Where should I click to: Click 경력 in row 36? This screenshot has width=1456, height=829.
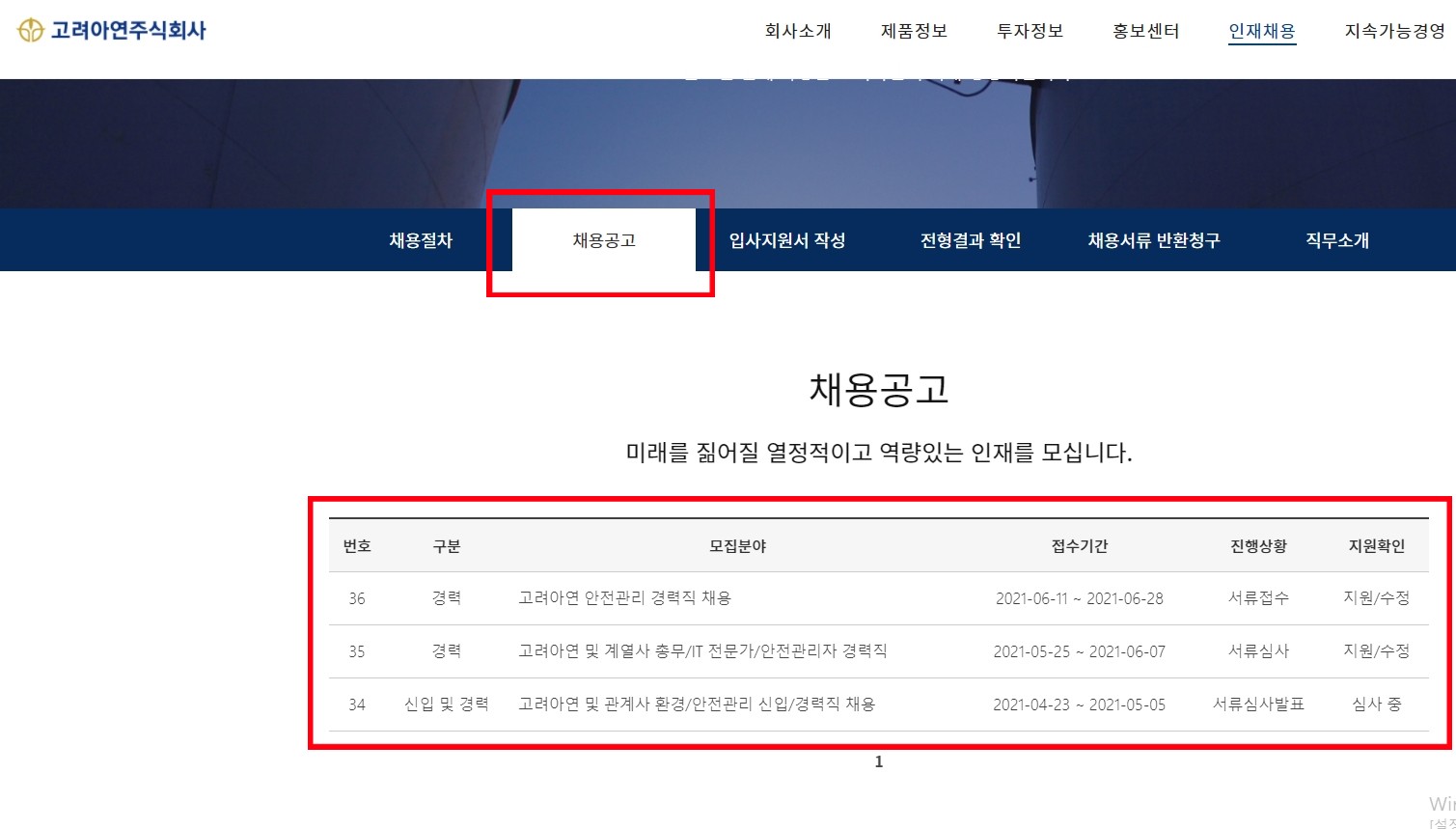446,597
